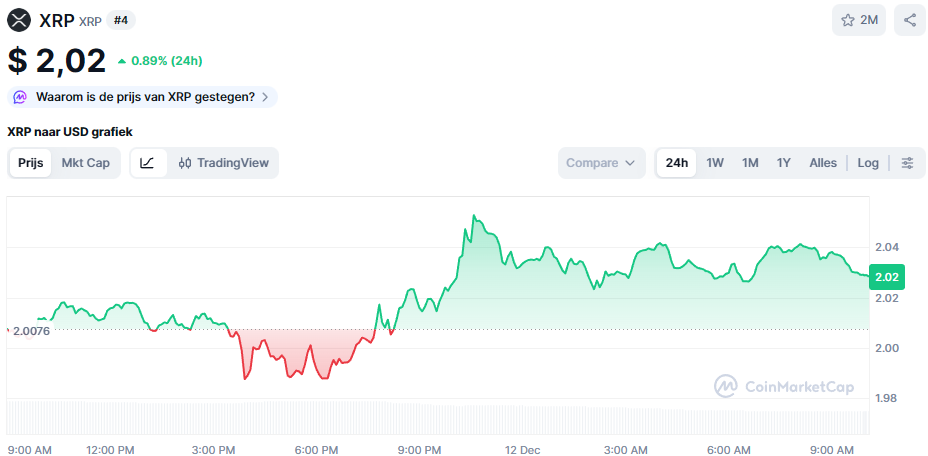928x456 pixels.
Task: Click the $ 2,02 price value
Action: click(x=57, y=60)
